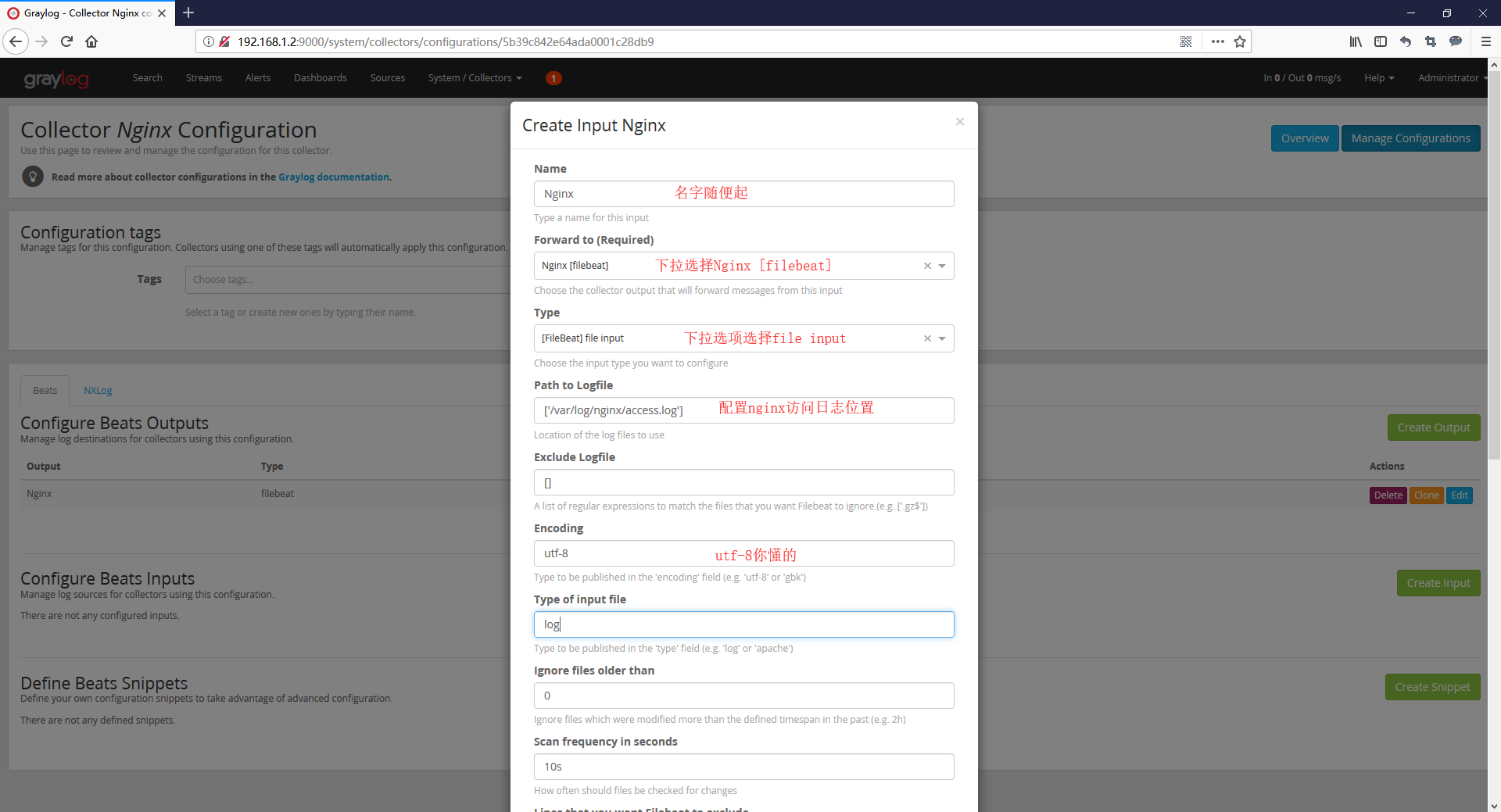This screenshot has height=812, width=1501.
Task: Open the Administrator user menu
Action: pyautogui.click(x=1452, y=78)
